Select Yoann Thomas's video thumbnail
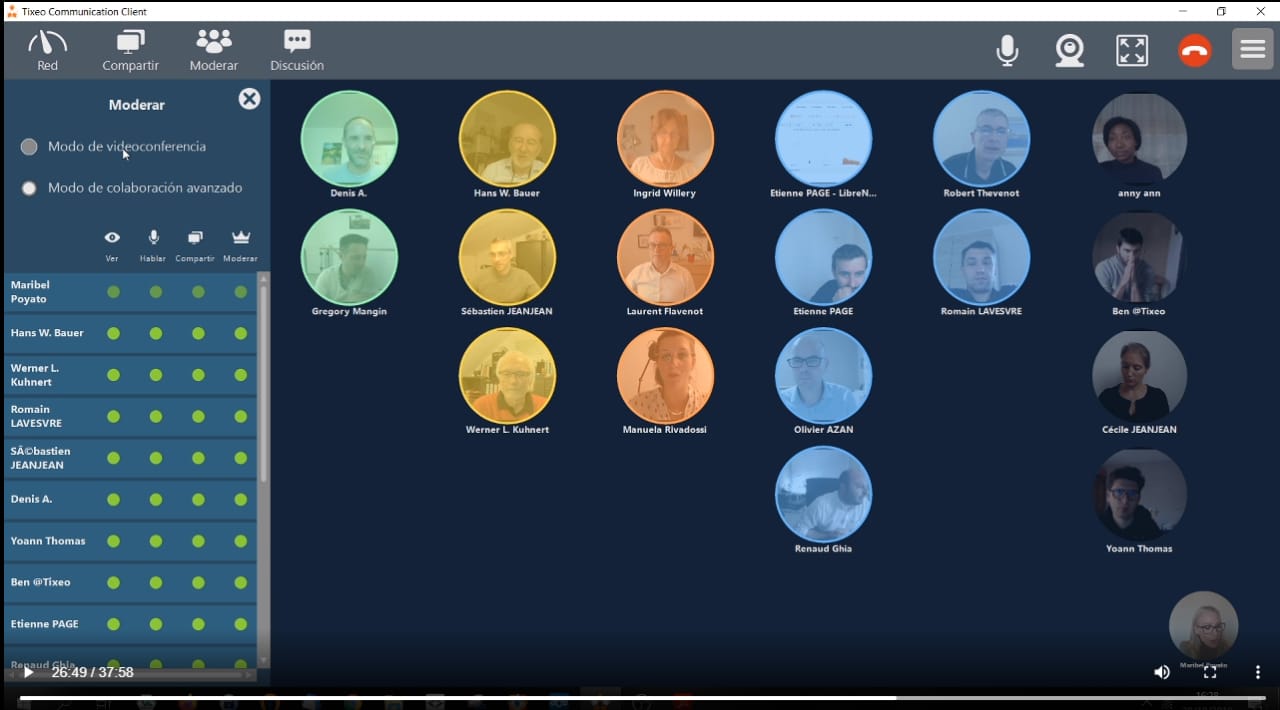Viewport: 1280px width, 710px height. tap(1139, 494)
